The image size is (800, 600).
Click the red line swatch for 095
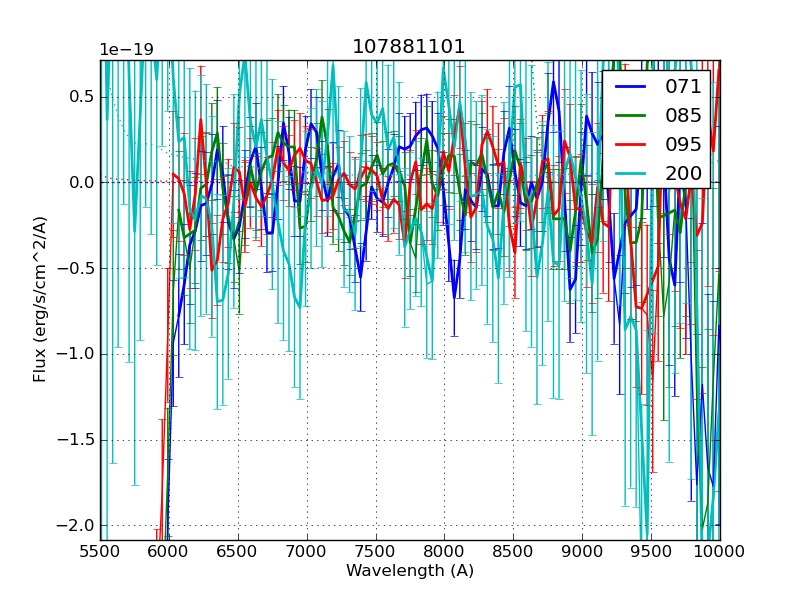click(632, 144)
